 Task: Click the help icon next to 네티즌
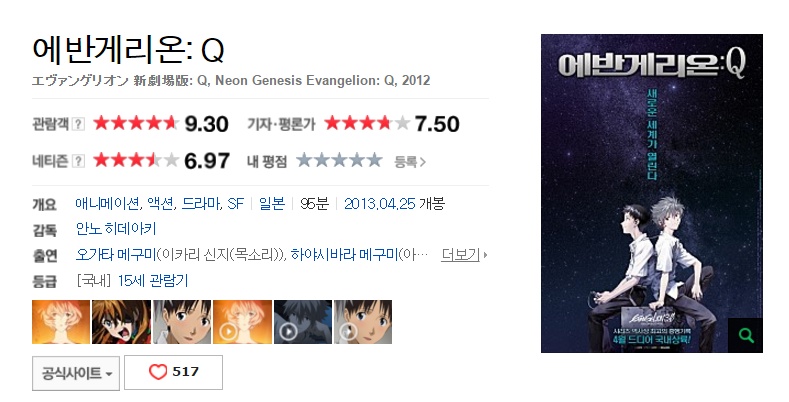click(79, 160)
